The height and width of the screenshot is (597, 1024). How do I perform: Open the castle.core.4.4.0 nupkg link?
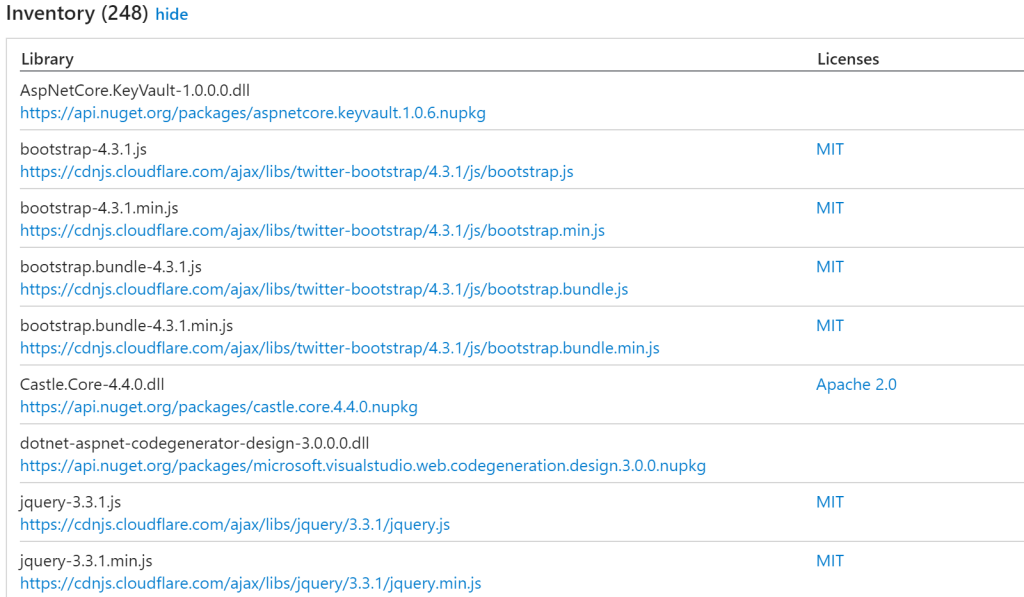219,407
